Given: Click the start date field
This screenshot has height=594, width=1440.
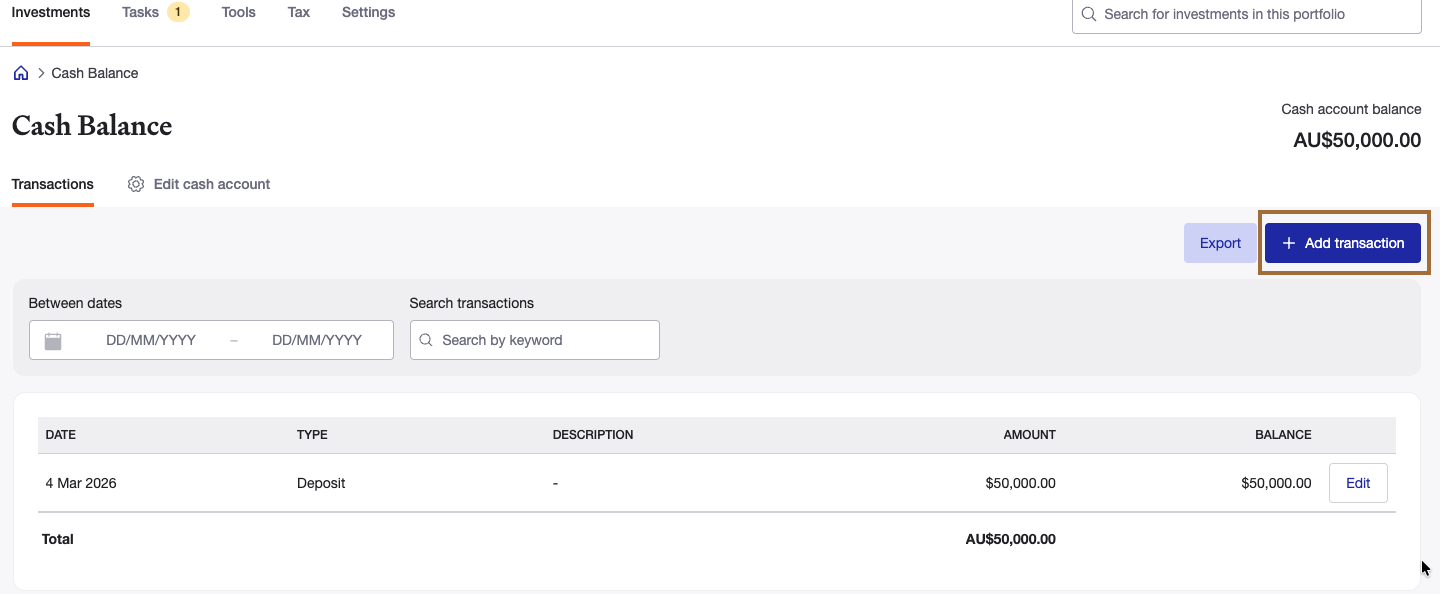Looking at the screenshot, I should point(151,340).
